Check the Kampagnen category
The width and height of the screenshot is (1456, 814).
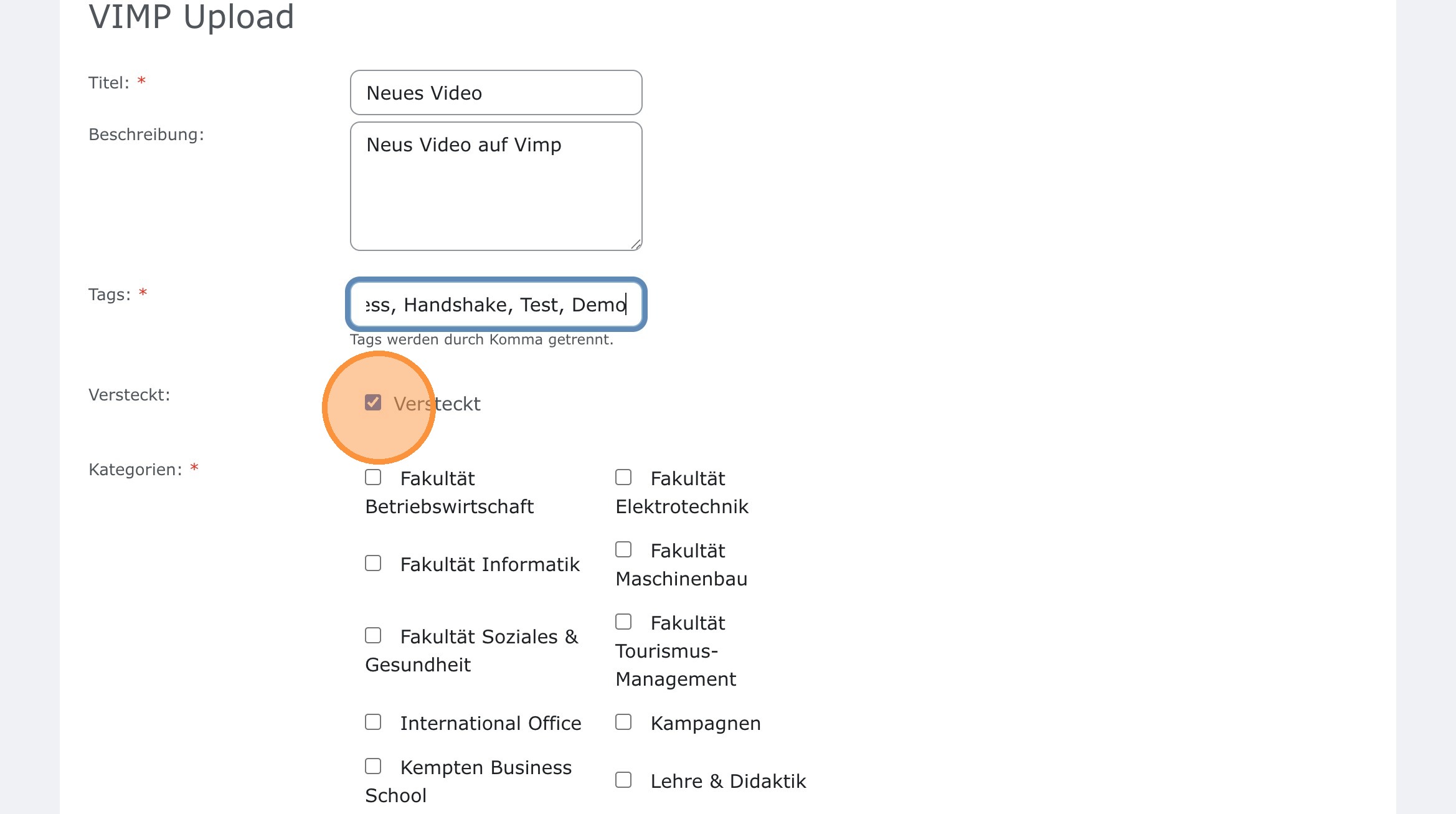(x=623, y=721)
